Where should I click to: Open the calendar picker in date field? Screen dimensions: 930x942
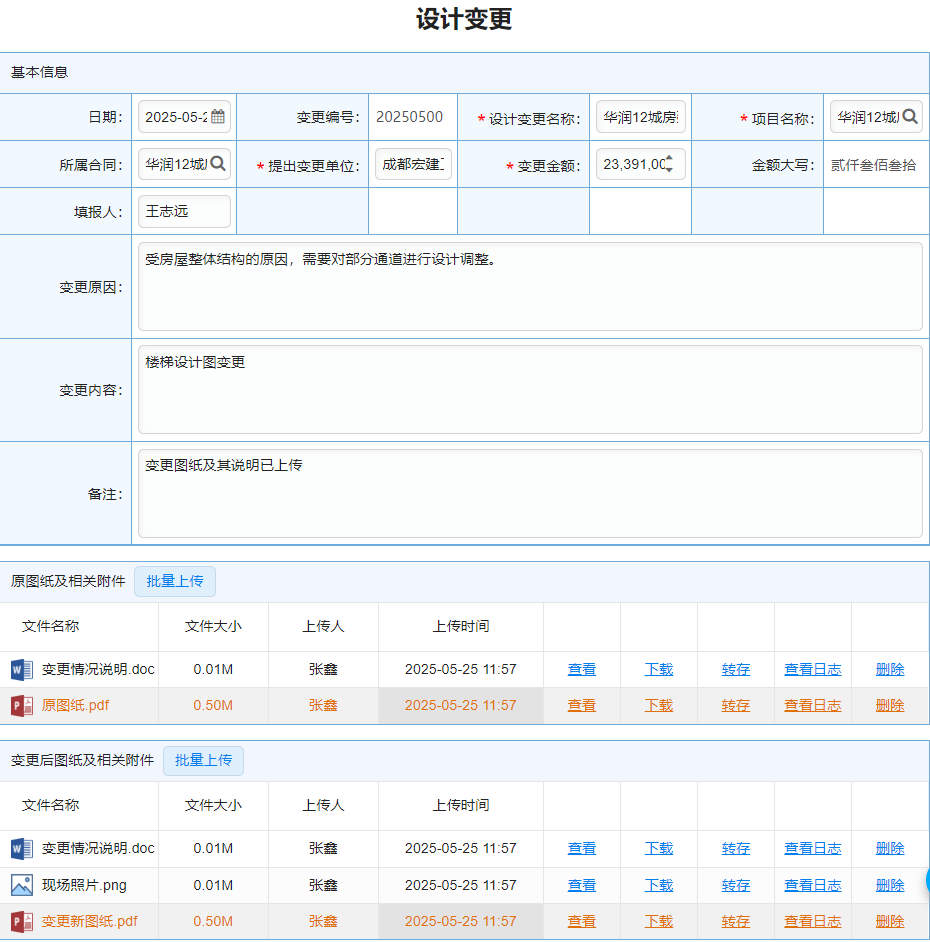pyautogui.click(x=218, y=117)
